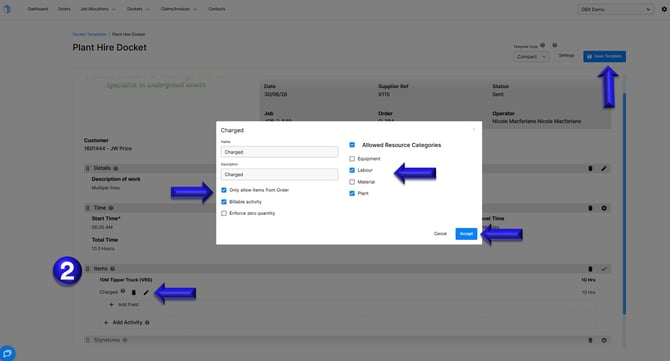
Task: Close the Charged dialog with X
Action: 474,129
